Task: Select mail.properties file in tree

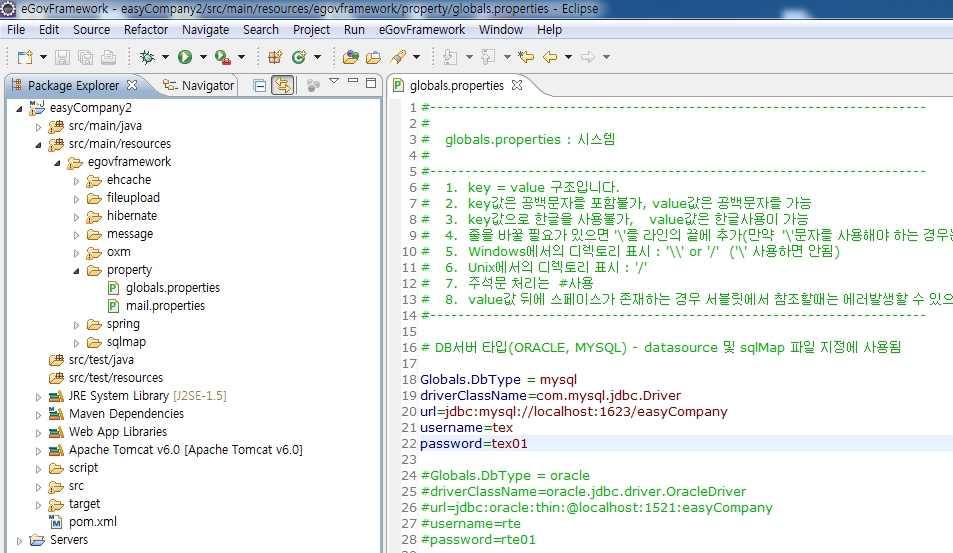Action: (x=165, y=306)
